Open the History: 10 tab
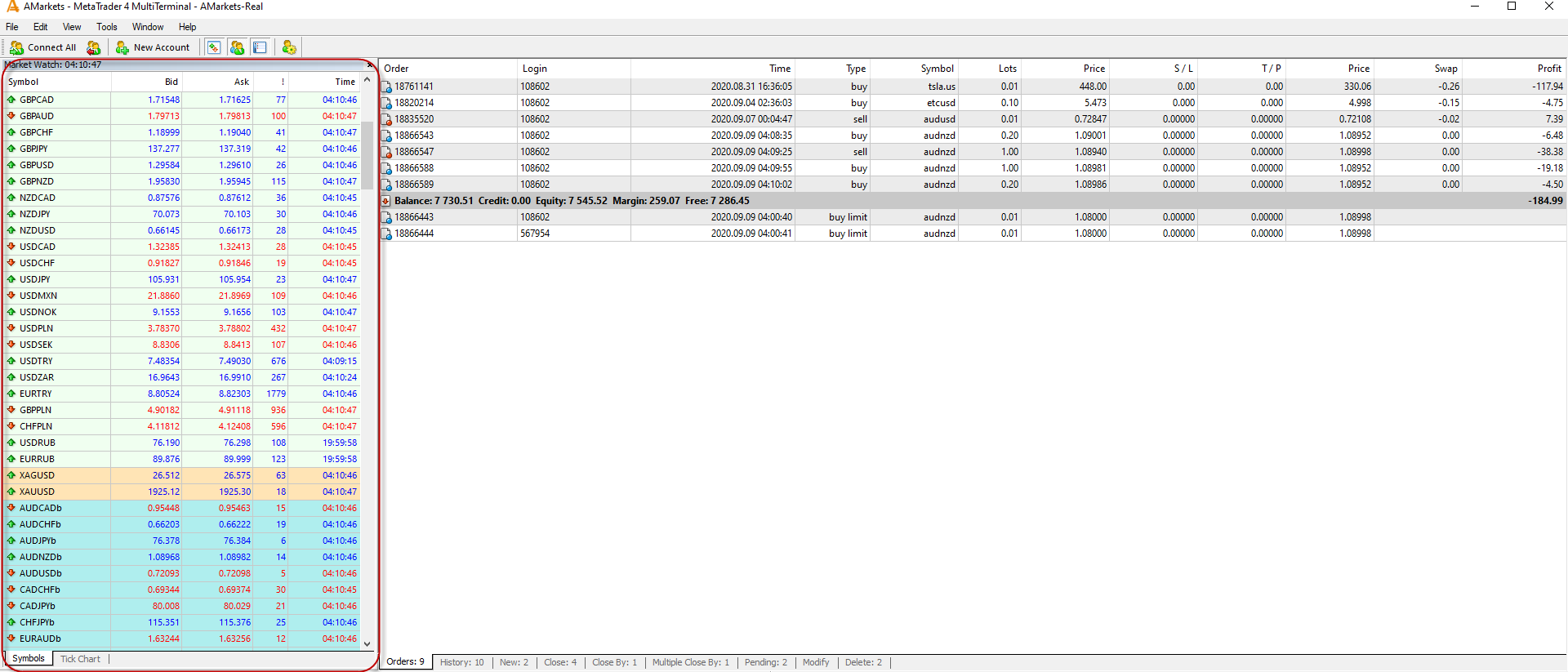Viewport: 1568px width, 672px height. click(461, 662)
